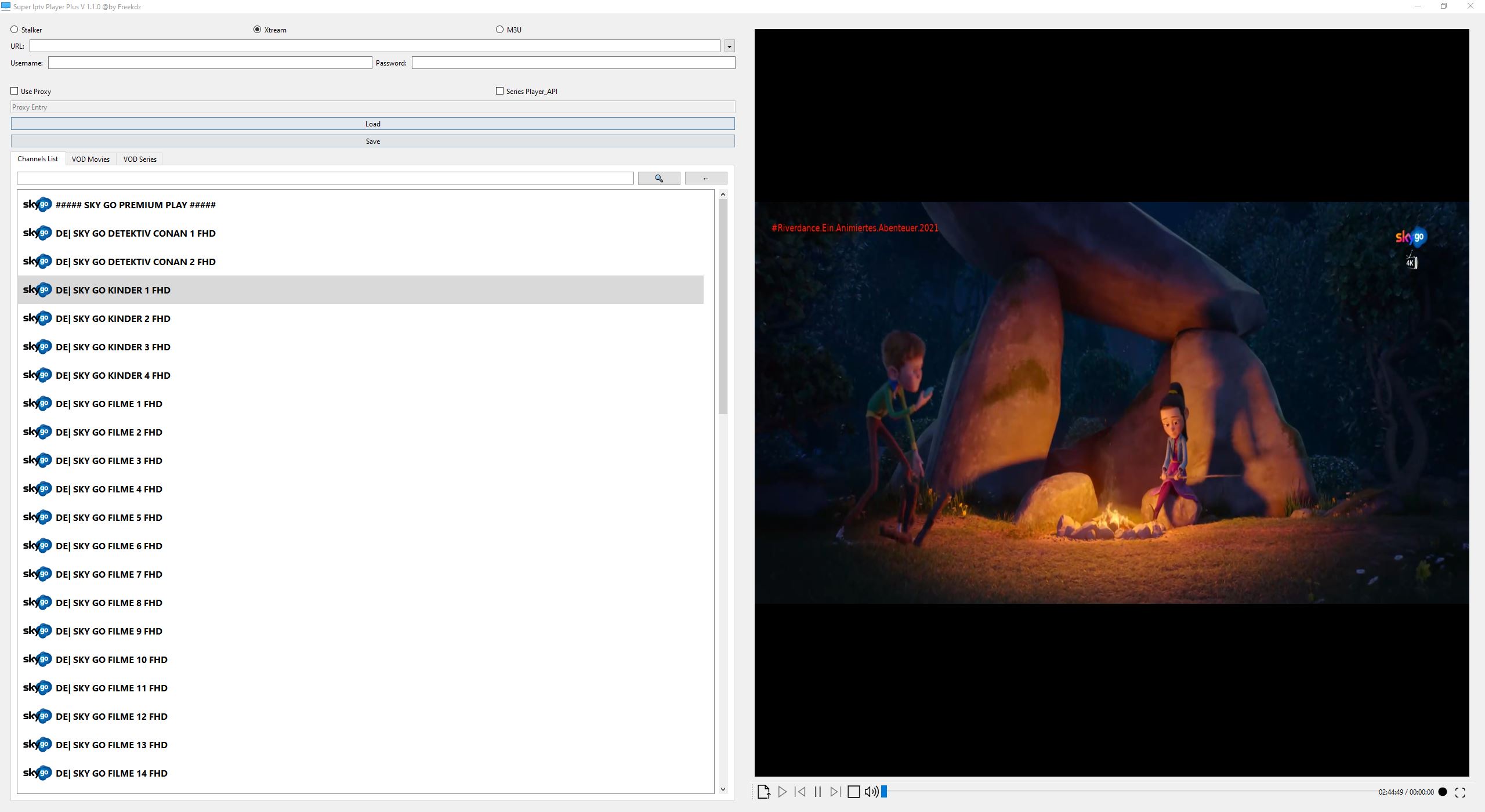Open the VOD Movies tab
Viewport: 1485px width, 812px height.
click(x=90, y=159)
